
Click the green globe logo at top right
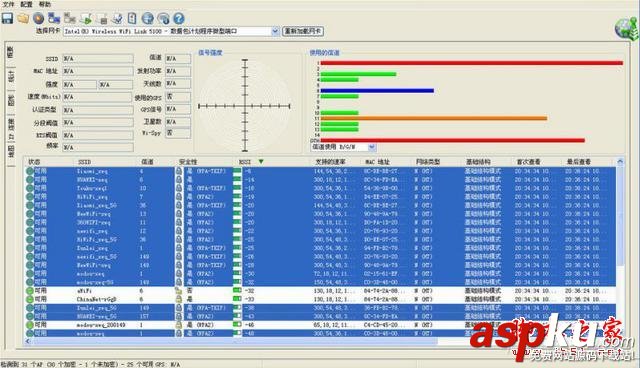[626, 29]
